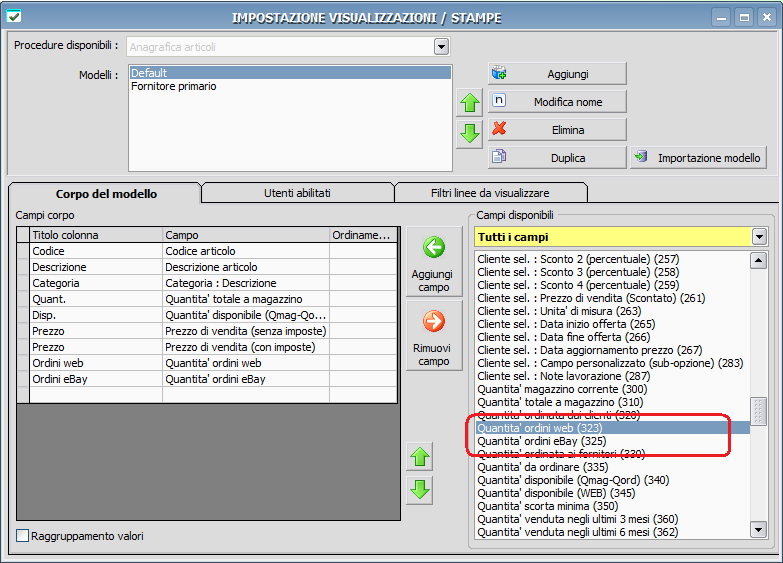Select Cliente sel. : Campo personalizzato (sub-opzione) (283)
Viewport: 783px width, 563px height.
pyautogui.click(x=613, y=363)
